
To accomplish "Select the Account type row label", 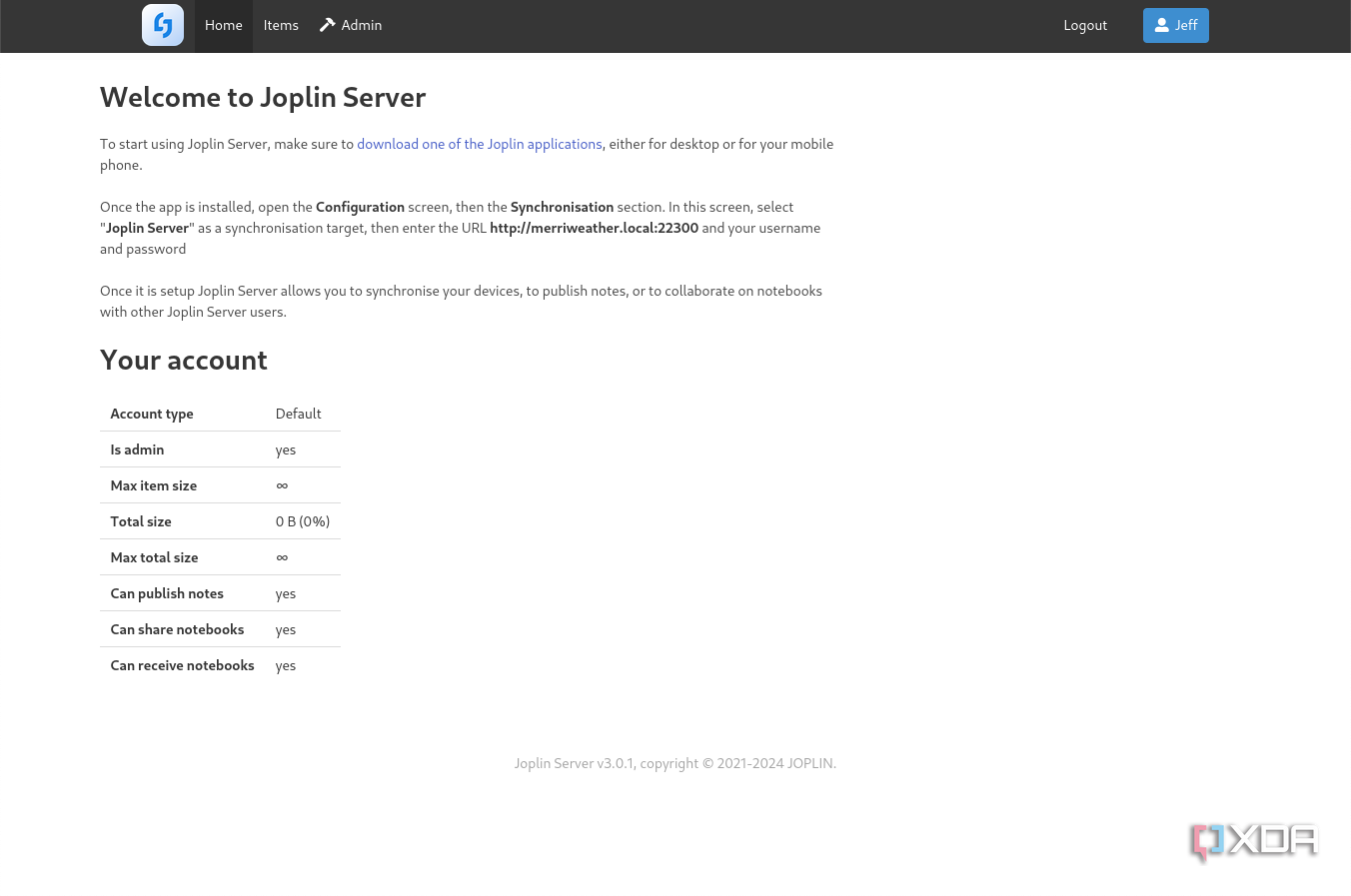I will click(152, 414).
